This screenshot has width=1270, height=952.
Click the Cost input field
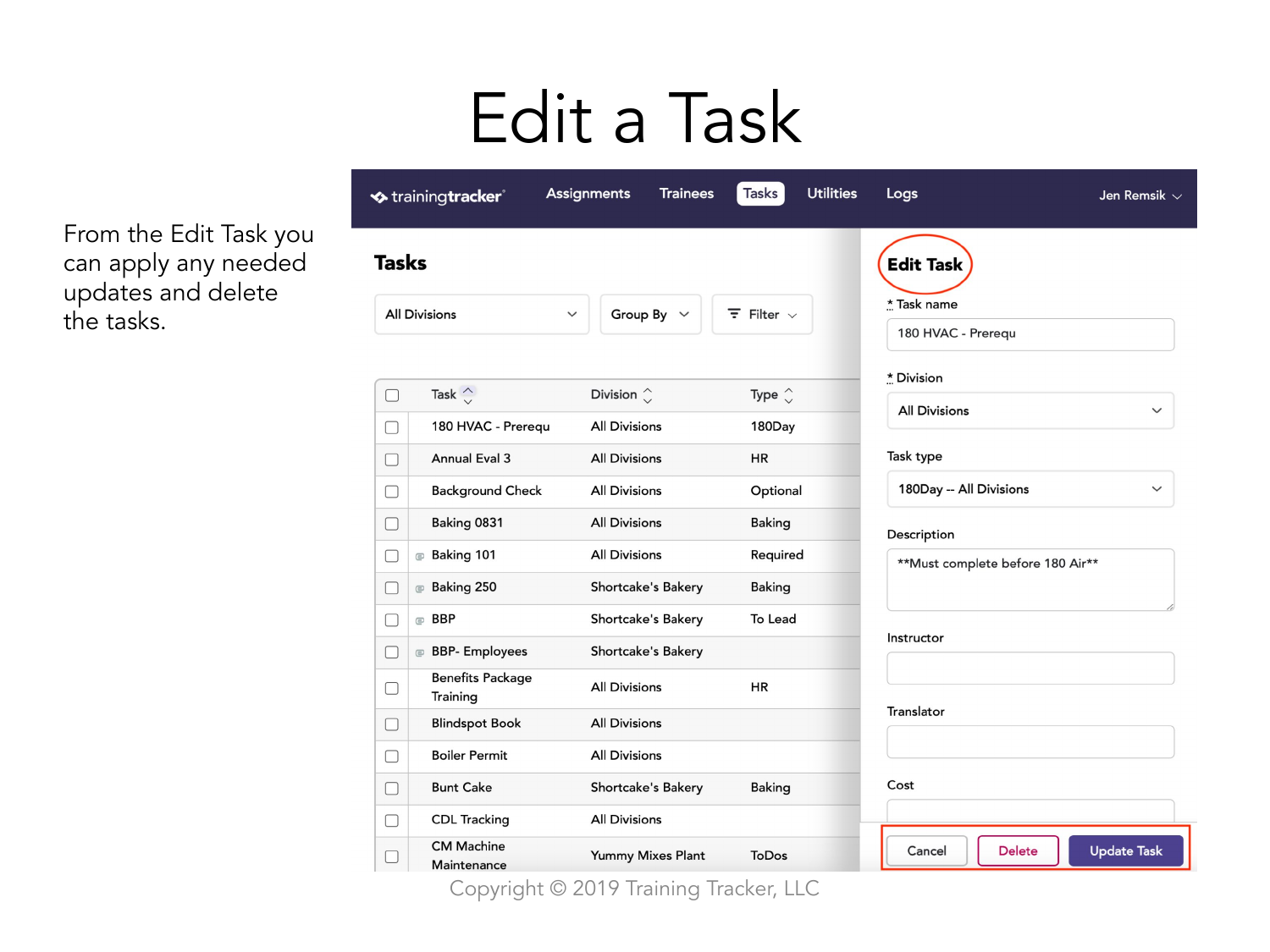tap(1030, 810)
